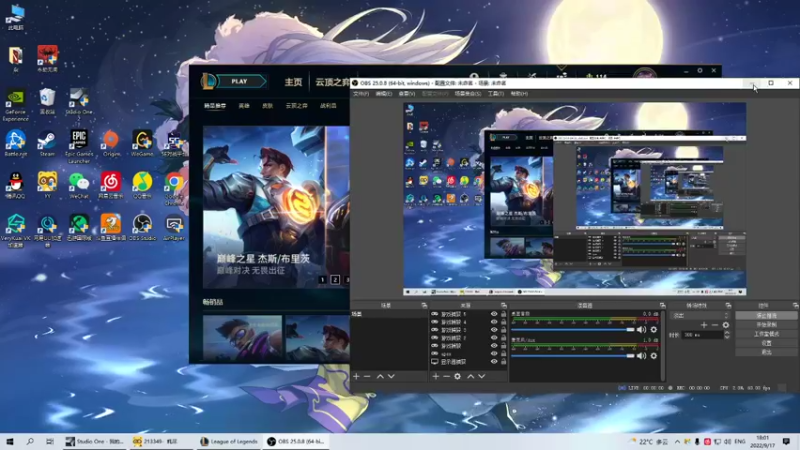Pop out the audio mixer dock
800x450 pixels.
[662, 305]
